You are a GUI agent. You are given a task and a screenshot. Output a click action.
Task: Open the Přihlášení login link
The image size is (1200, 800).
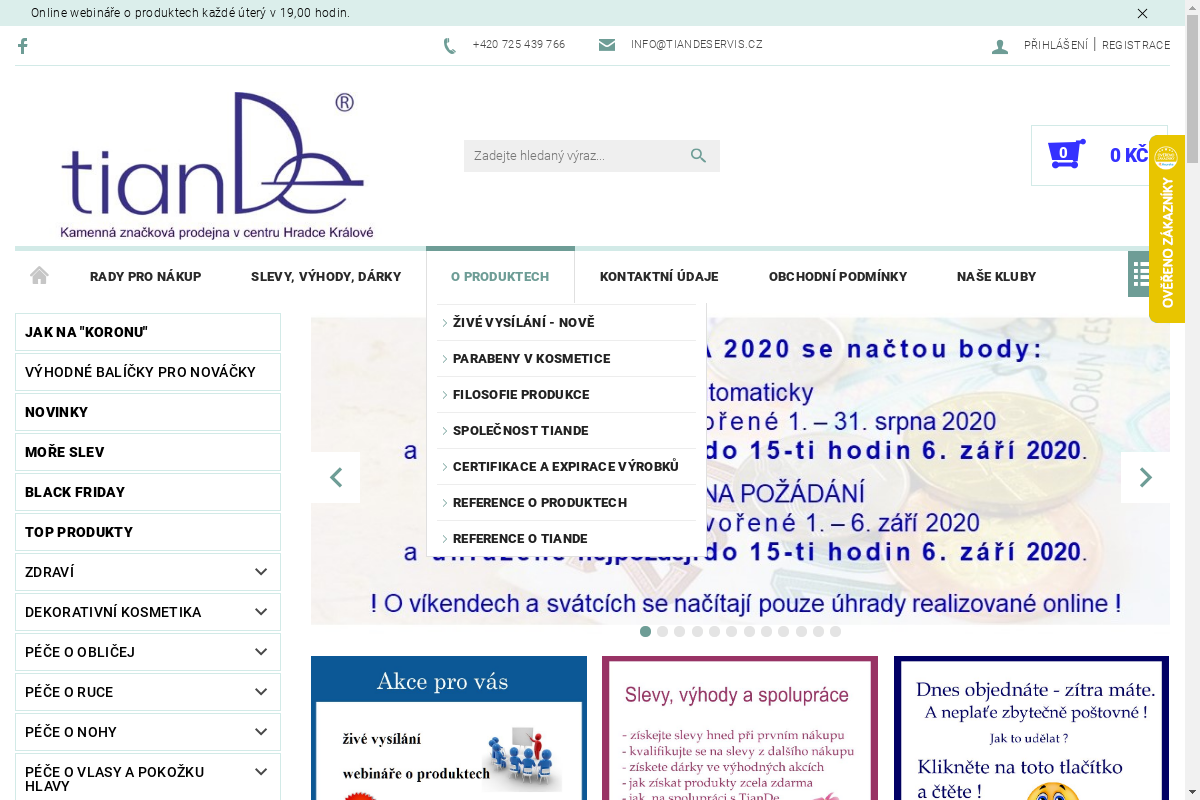point(1056,45)
